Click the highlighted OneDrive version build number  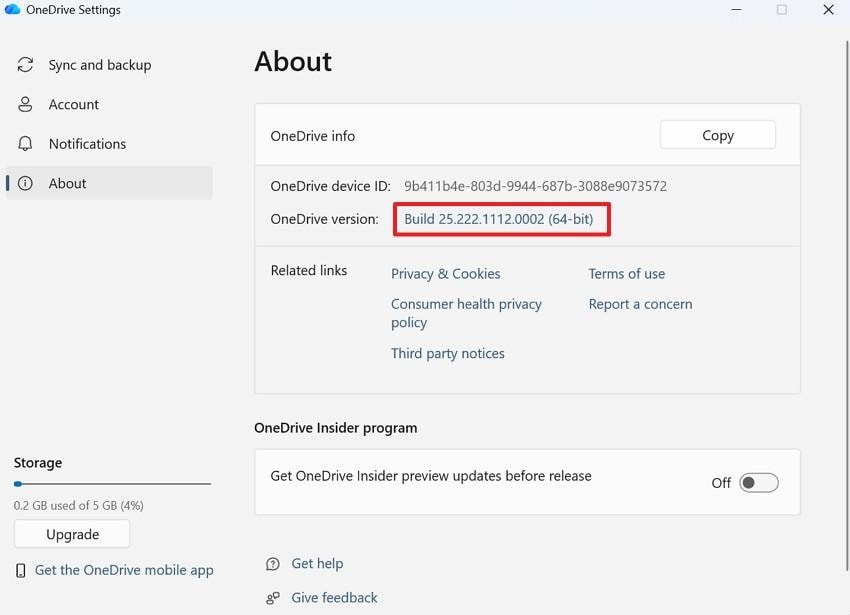point(501,218)
